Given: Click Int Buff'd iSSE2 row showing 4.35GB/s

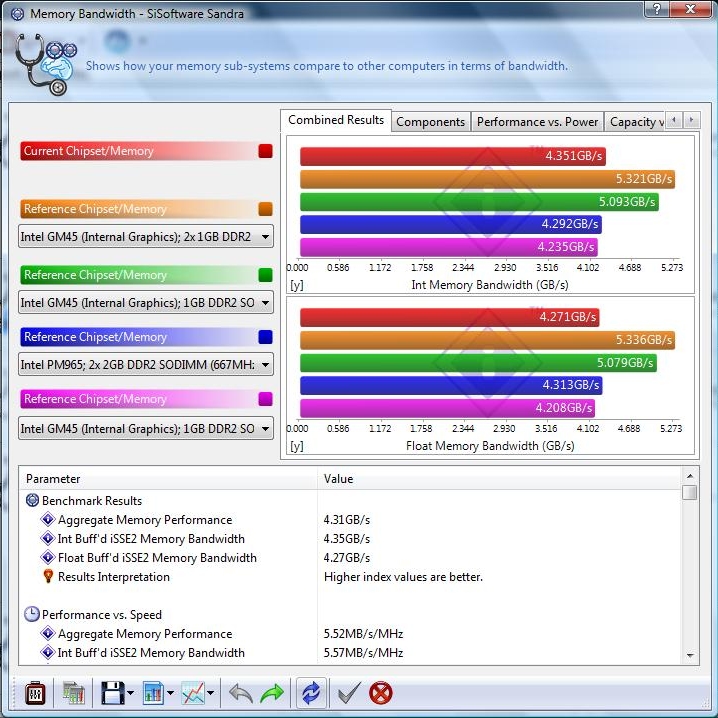Looking at the screenshot, I should coord(351,538).
